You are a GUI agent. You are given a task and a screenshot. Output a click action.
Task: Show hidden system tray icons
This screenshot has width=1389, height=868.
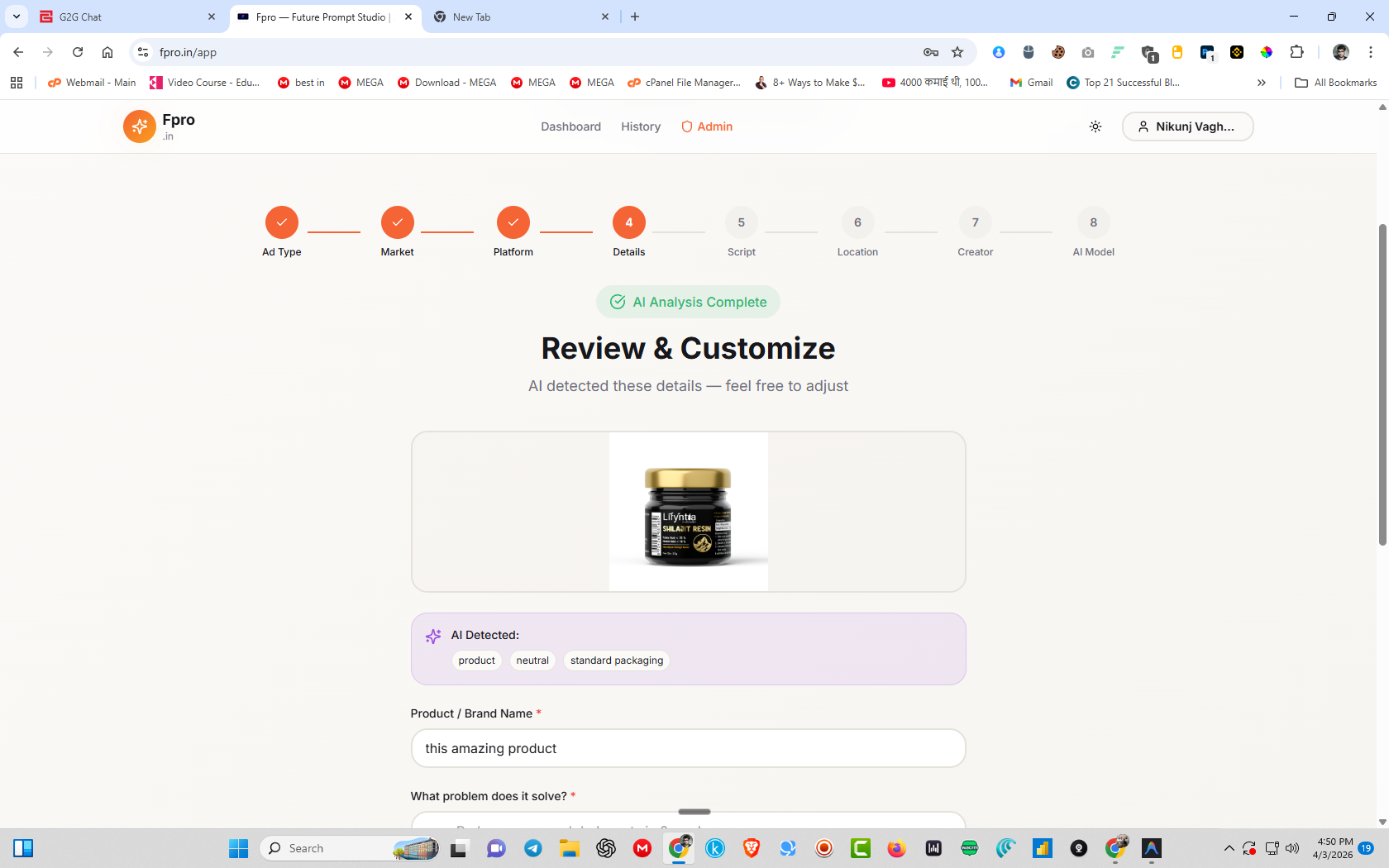click(x=1229, y=848)
